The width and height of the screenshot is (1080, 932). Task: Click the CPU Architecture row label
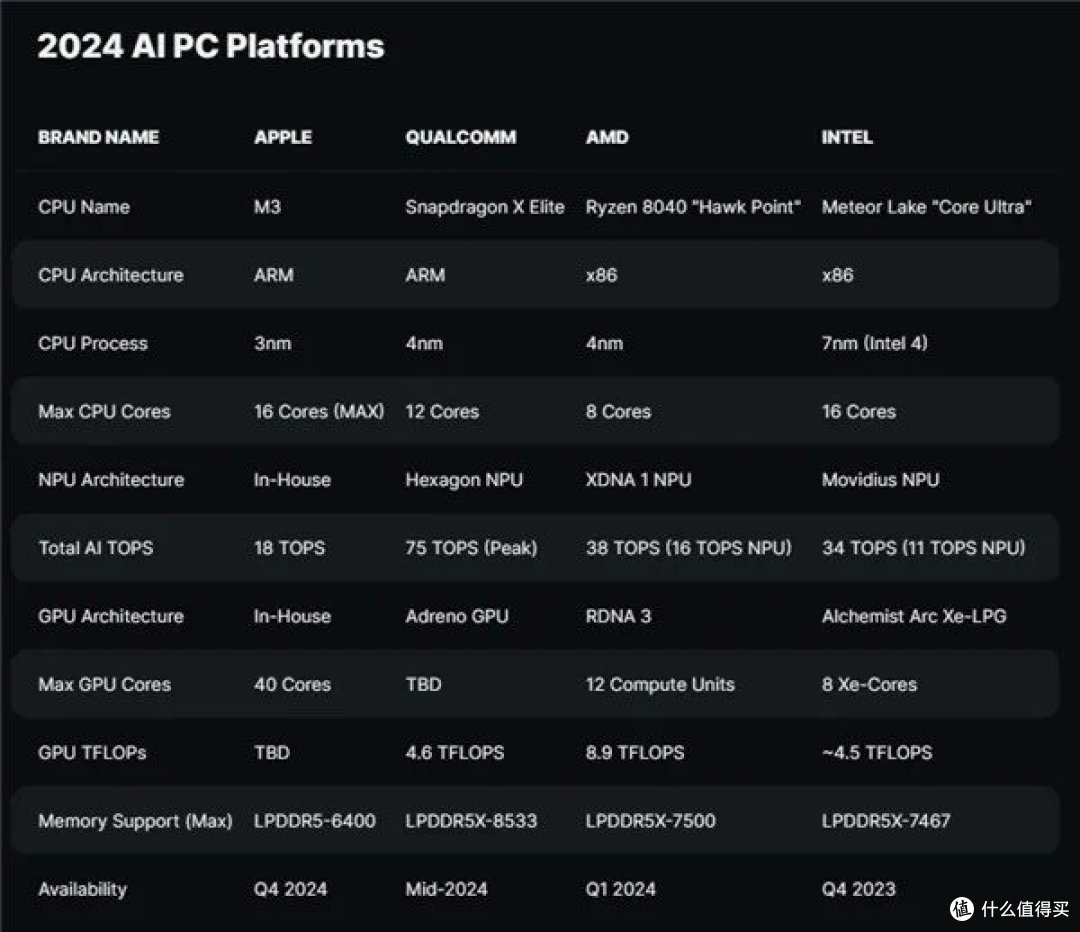tap(110, 275)
